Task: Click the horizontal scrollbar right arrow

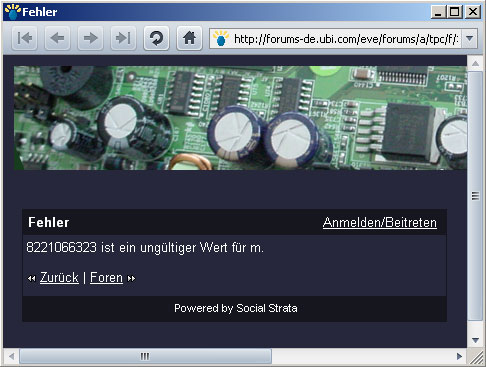Action: tap(459, 356)
